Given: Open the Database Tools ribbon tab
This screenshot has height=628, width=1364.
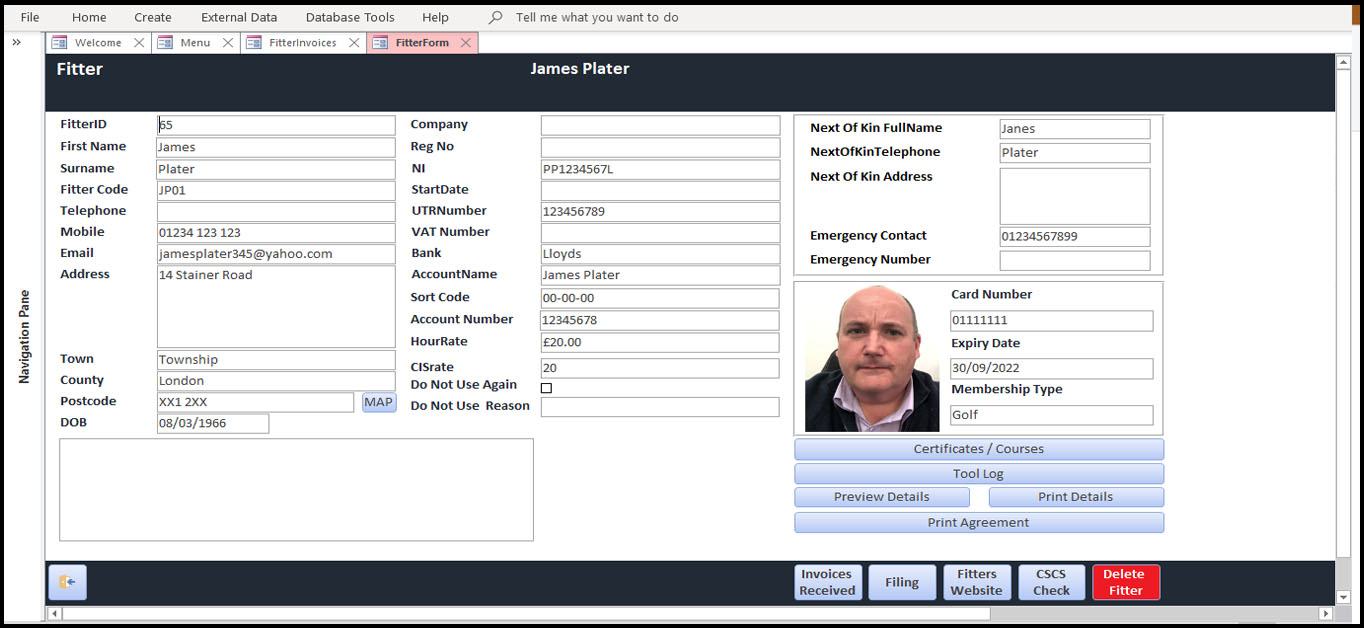Looking at the screenshot, I should pyautogui.click(x=350, y=17).
